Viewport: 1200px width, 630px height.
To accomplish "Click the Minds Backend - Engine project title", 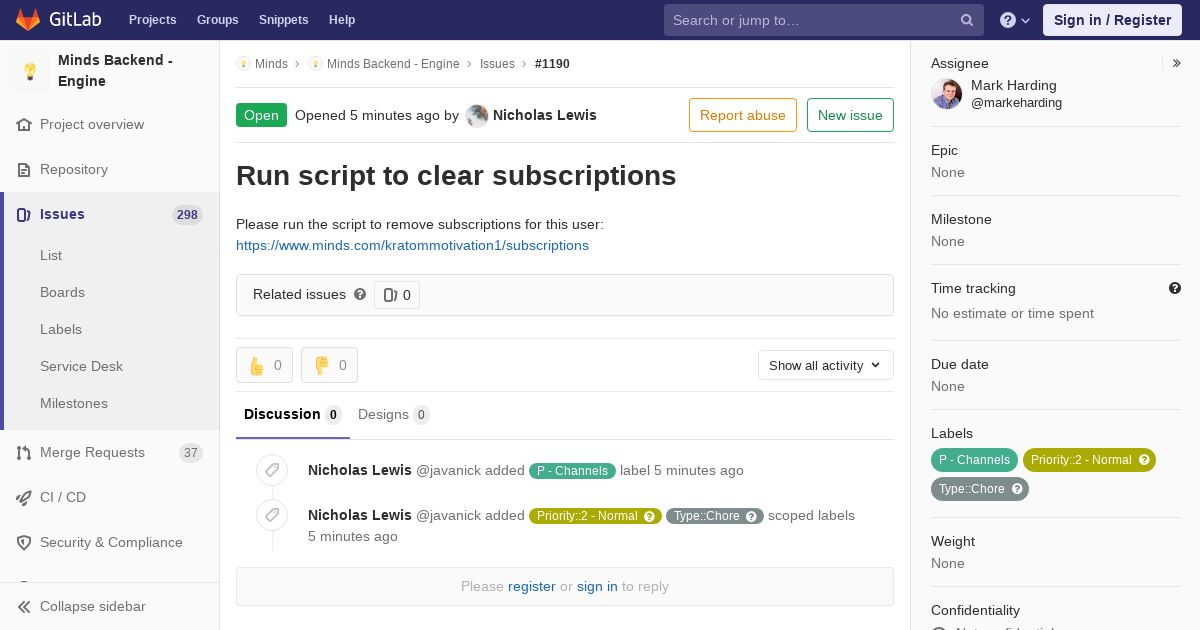I will pos(115,71).
